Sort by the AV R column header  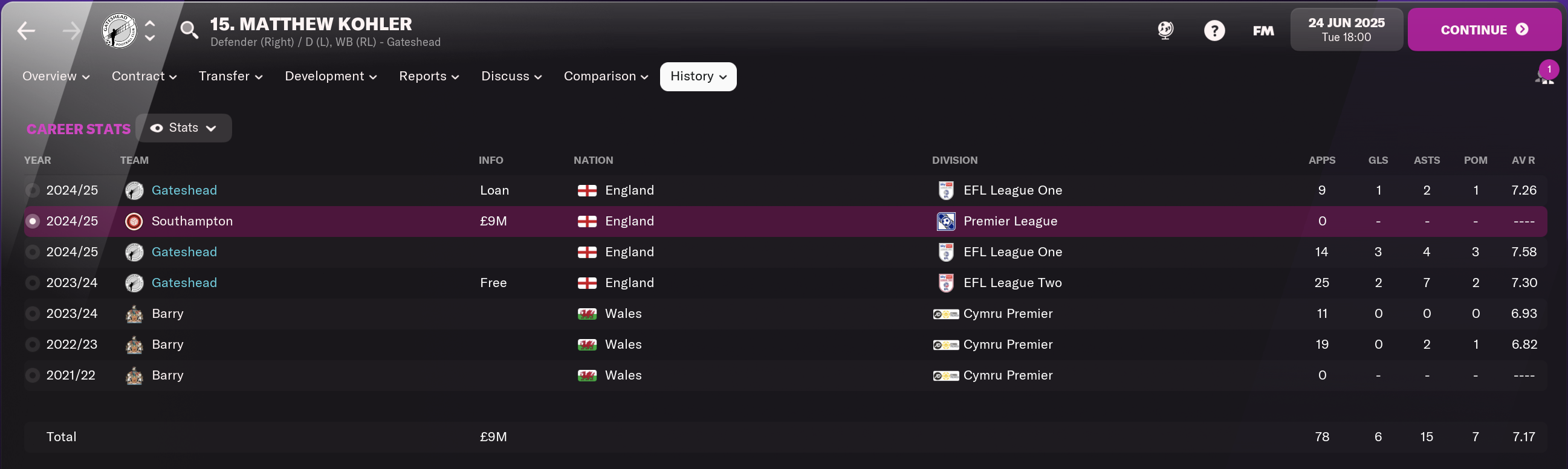(1522, 161)
